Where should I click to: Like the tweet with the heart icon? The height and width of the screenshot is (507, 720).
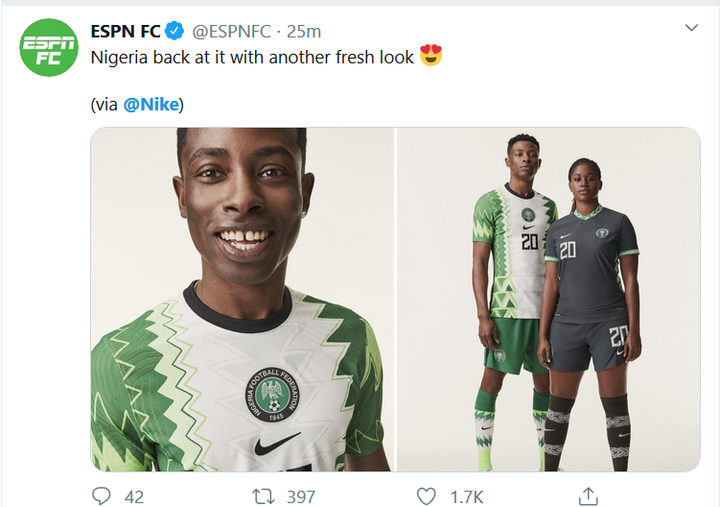coord(427,496)
